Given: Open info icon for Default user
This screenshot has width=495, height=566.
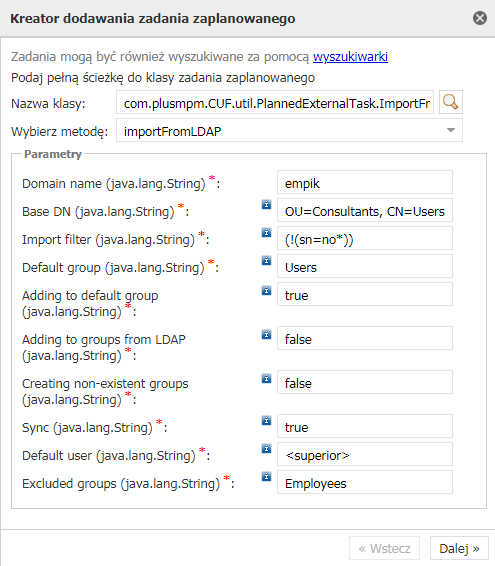Looking at the screenshot, I should click(266, 449).
